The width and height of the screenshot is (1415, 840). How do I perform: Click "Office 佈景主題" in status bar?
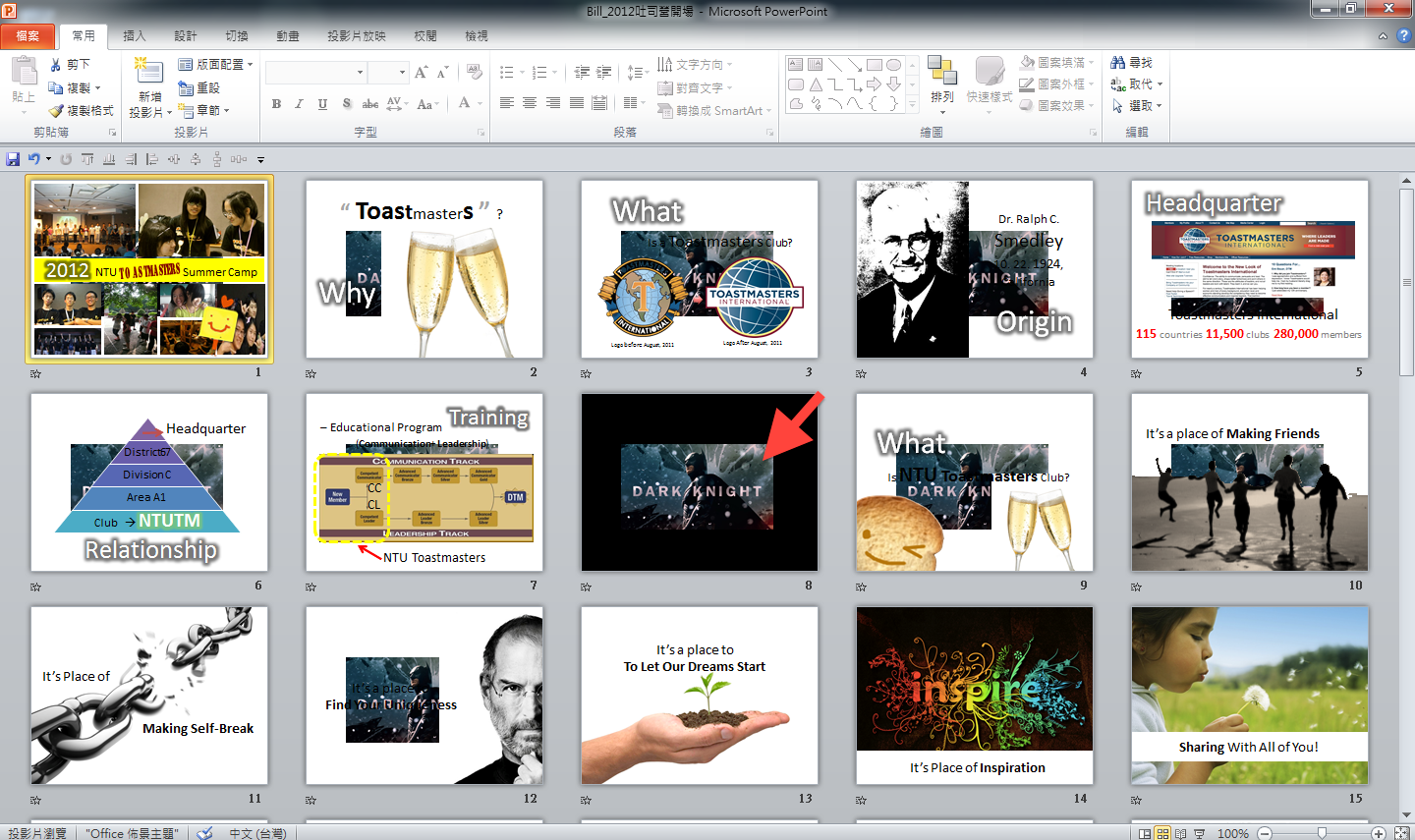tap(132, 833)
